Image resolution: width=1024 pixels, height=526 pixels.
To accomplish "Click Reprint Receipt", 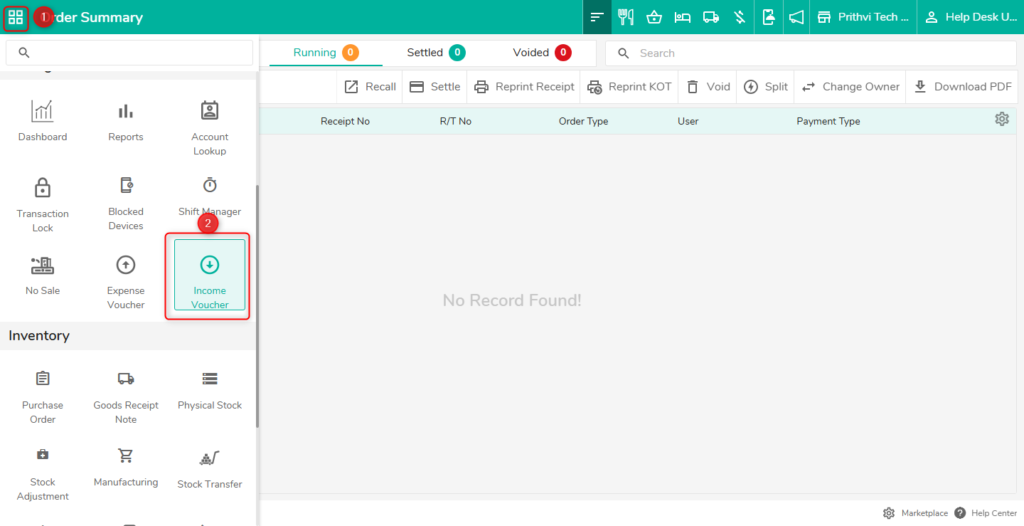I will point(524,87).
